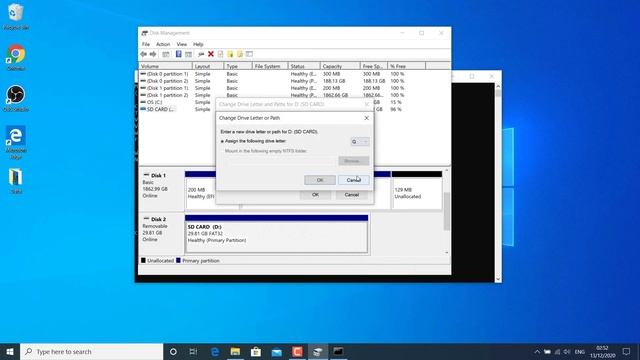Open the drive letter dropdown showing G

click(360, 142)
